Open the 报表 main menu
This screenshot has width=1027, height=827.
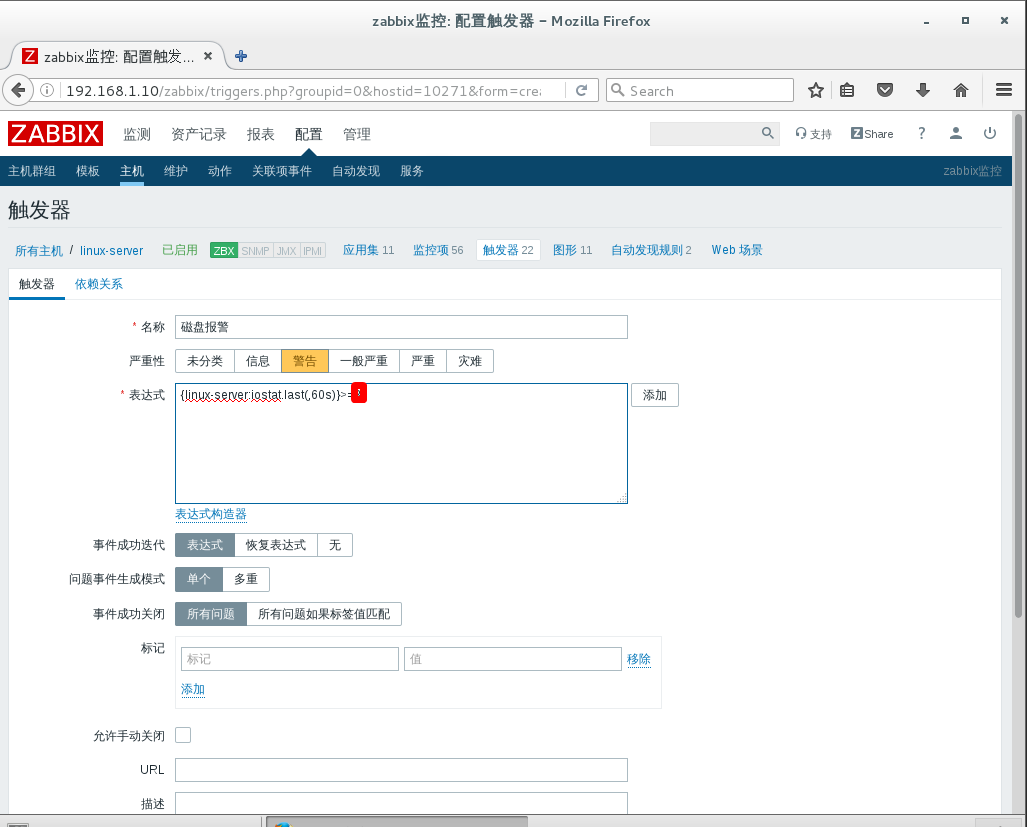(x=261, y=134)
